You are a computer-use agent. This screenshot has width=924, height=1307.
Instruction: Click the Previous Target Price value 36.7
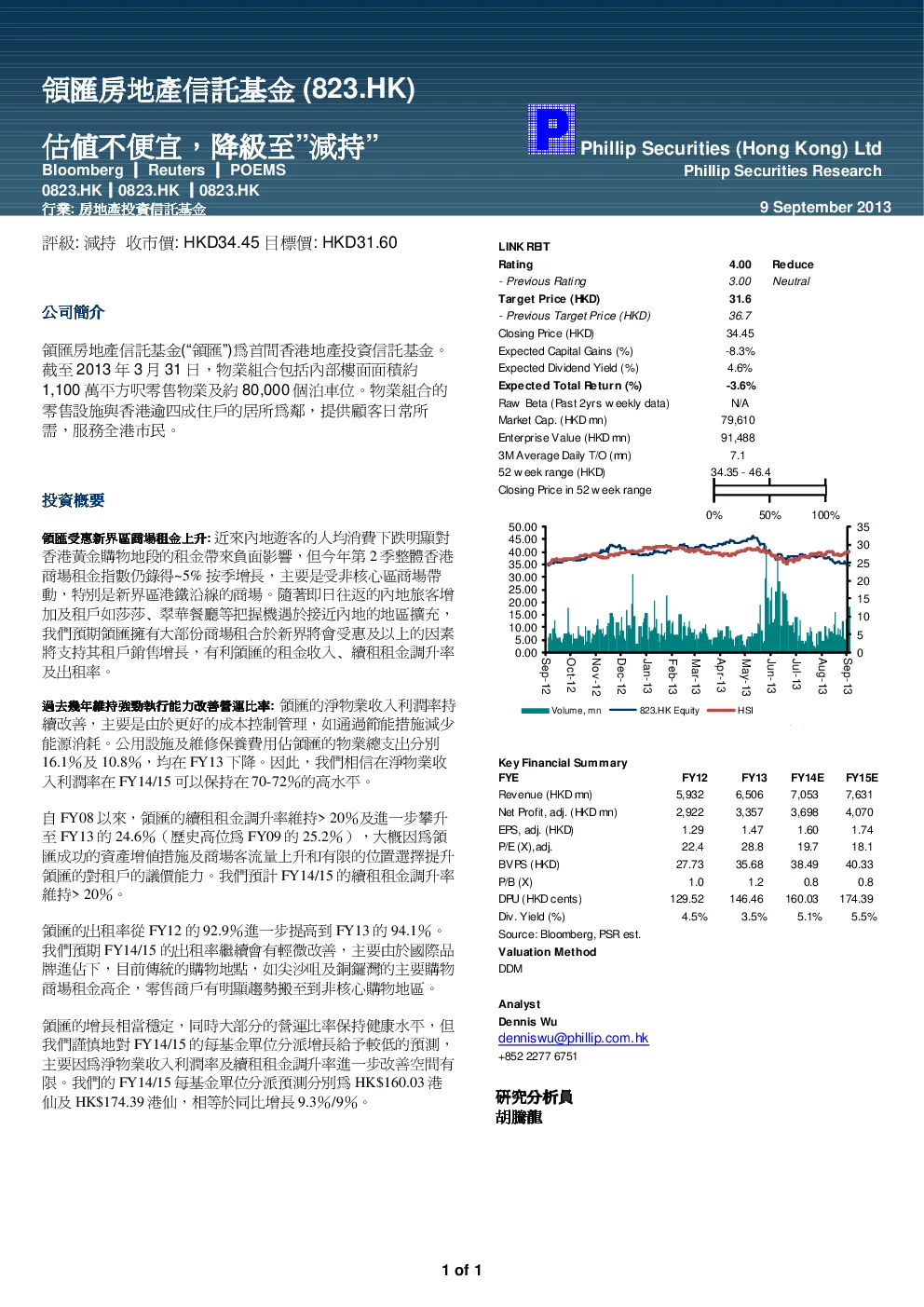740,316
